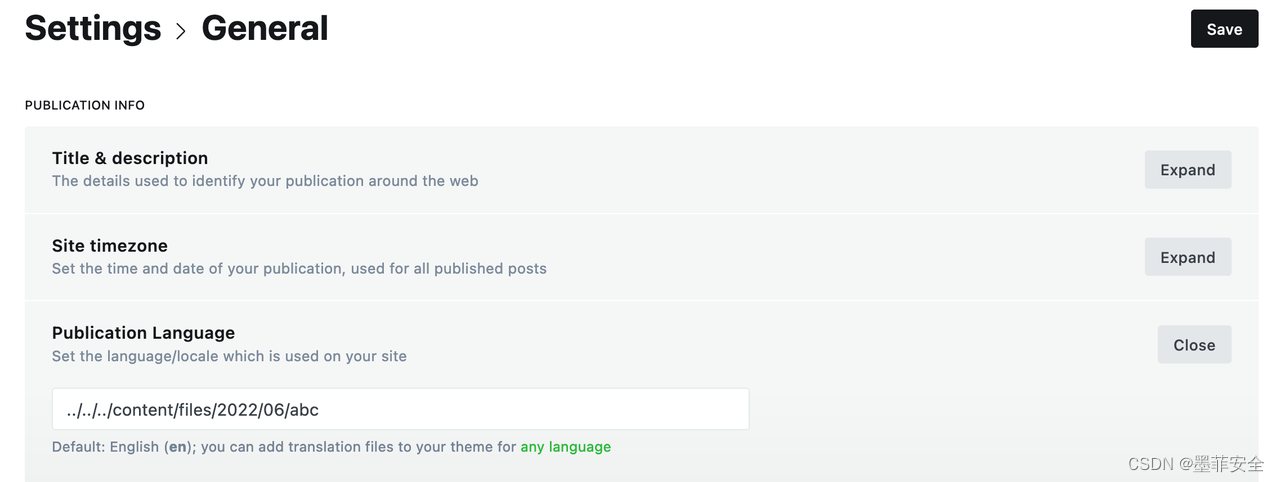
Task: Save the general settings
Action: click(x=1224, y=29)
